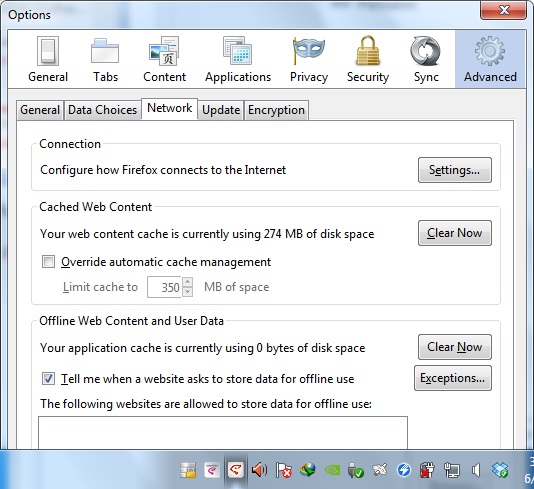Open the NVIDIA tray icon
534x489 pixels.
coord(332,471)
